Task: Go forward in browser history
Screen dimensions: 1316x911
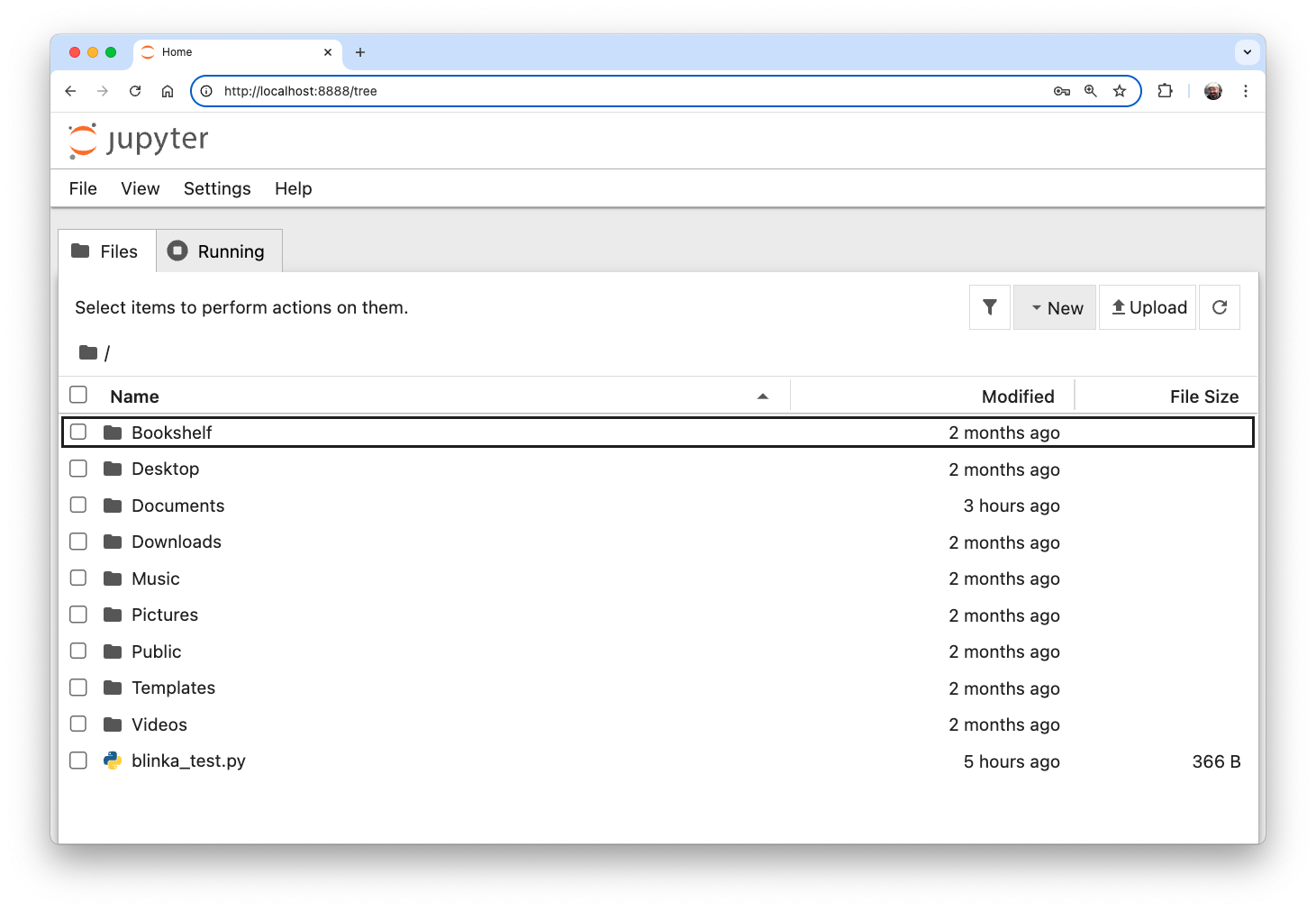Action: [103, 91]
